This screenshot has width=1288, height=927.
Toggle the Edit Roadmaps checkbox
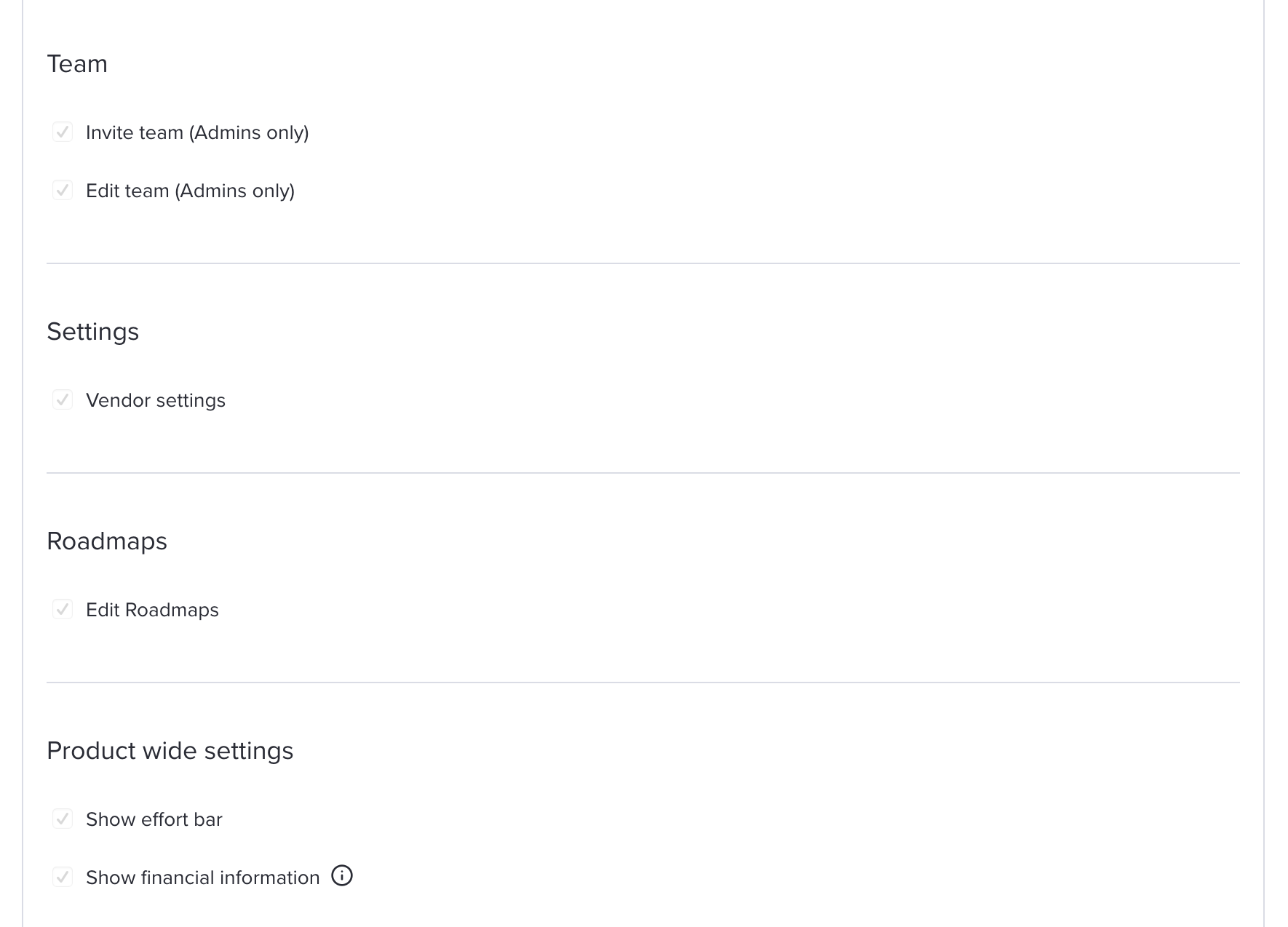coord(63,609)
